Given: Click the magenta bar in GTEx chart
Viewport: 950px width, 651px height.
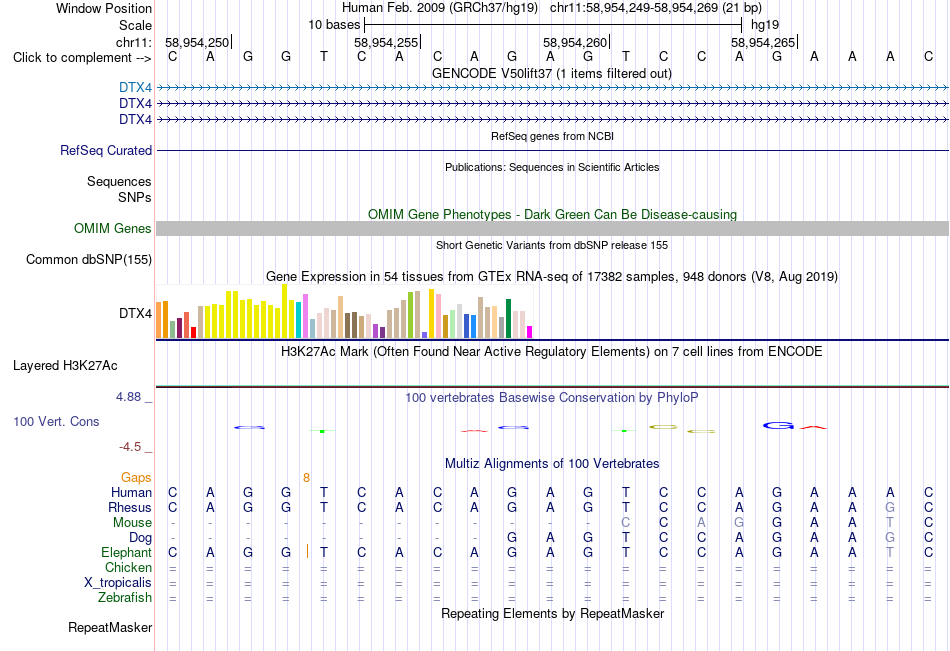Looking at the screenshot, I should click(530, 332).
